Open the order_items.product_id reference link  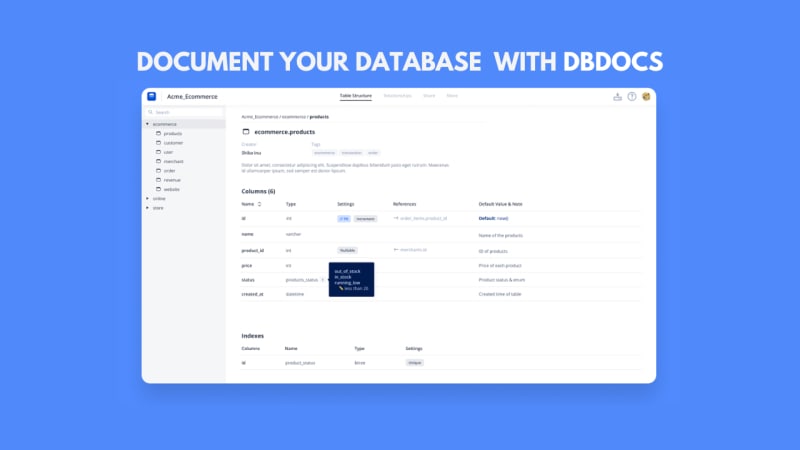click(423, 218)
